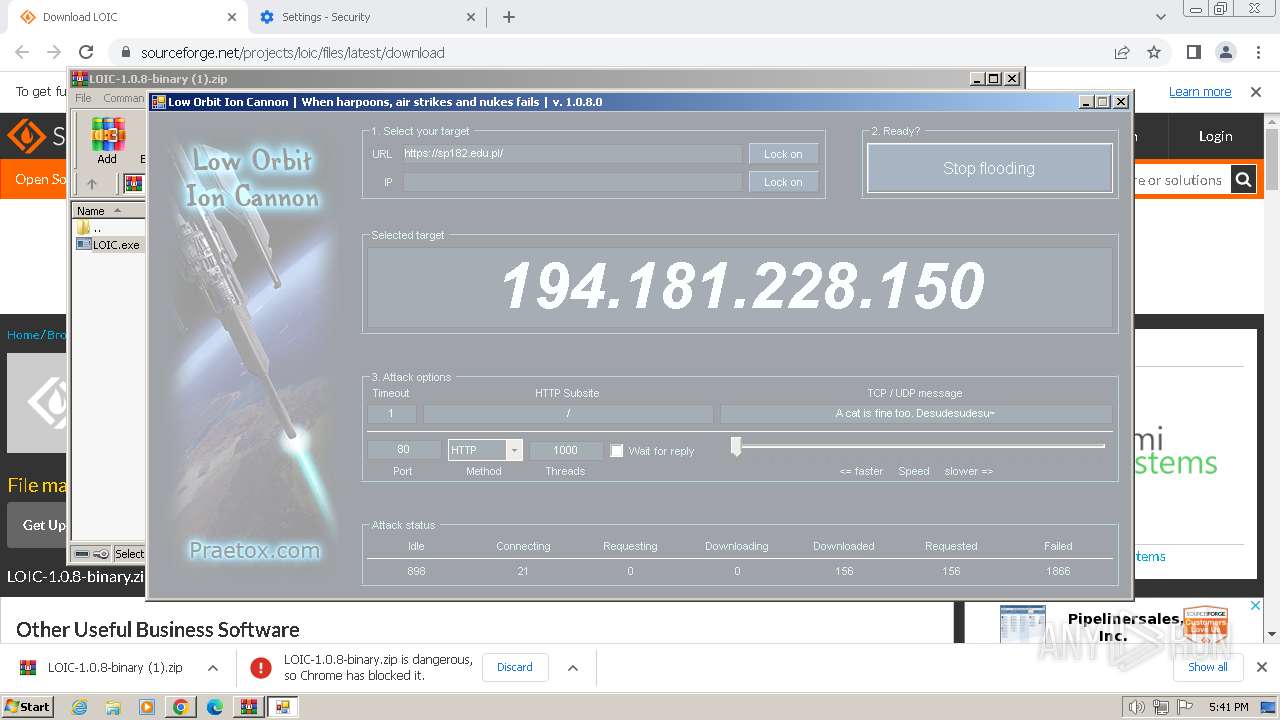
Task: Open the File menu in WinRAR
Action: [83, 98]
